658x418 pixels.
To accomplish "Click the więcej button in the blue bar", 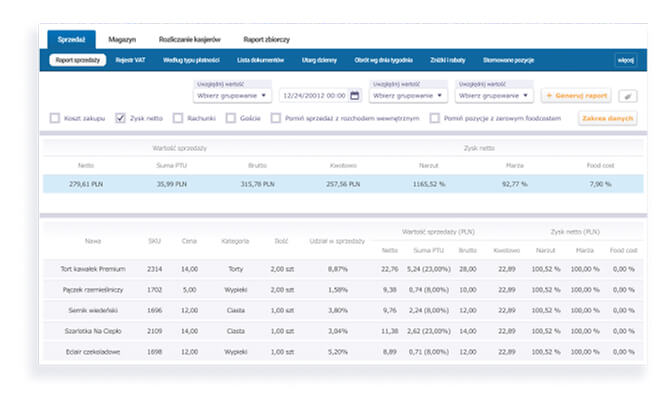I will click(626, 60).
